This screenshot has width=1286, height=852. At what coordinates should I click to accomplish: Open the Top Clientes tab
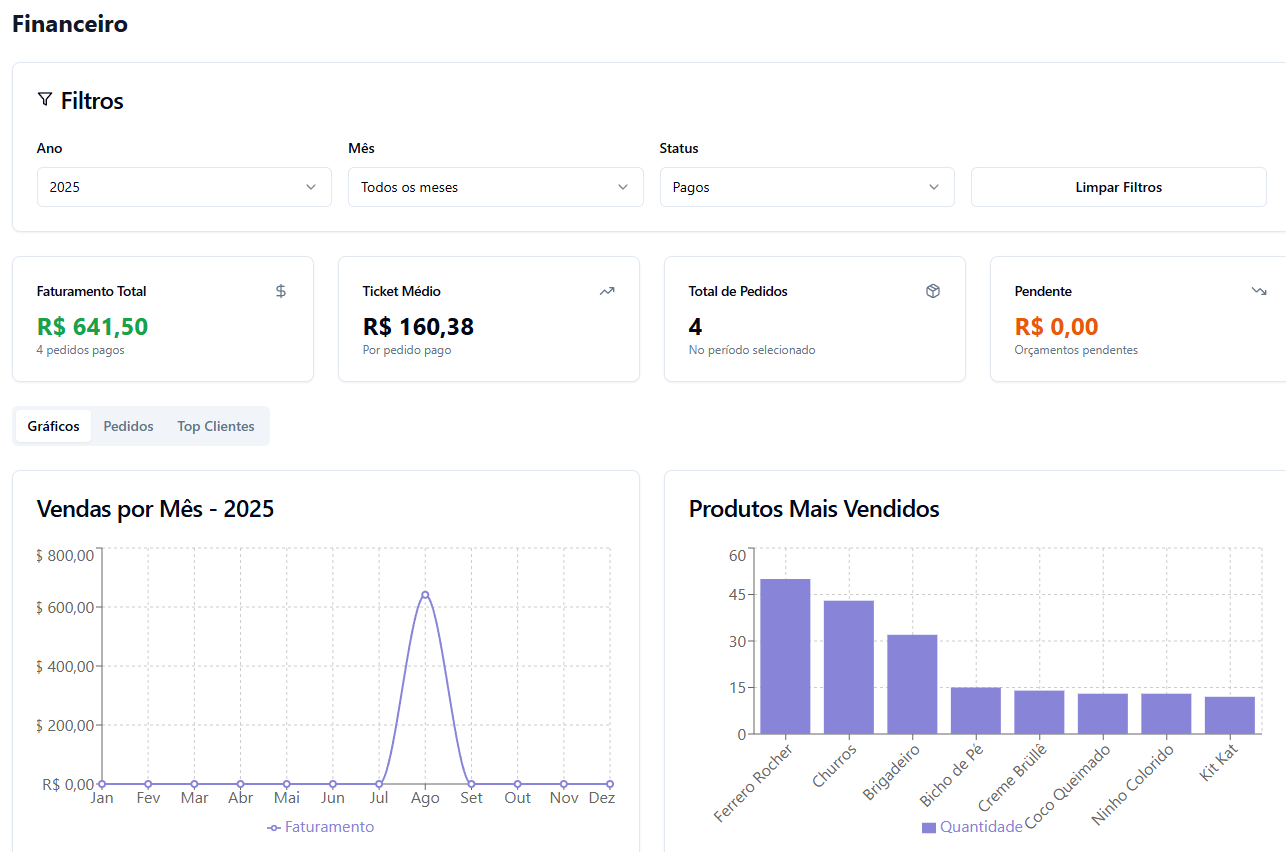(216, 426)
